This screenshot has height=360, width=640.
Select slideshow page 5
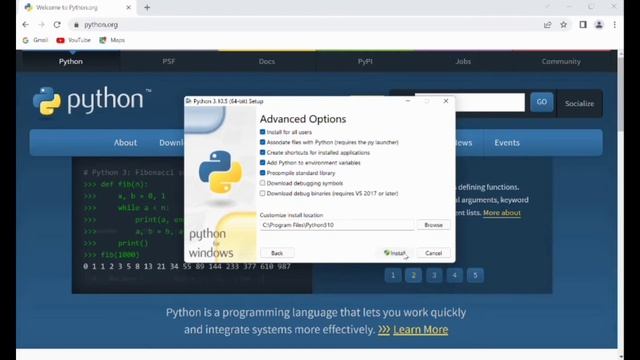pyautogui.click(x=475, y=276)
